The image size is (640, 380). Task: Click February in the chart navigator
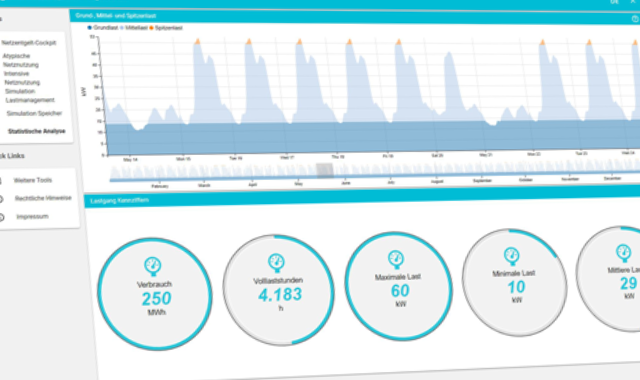[160, 186]
